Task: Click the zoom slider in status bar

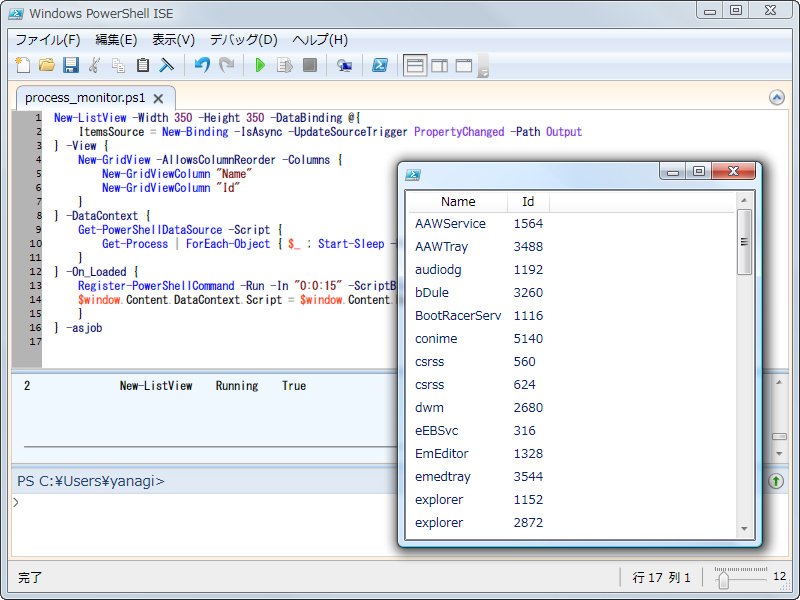Action: (724, 577)
